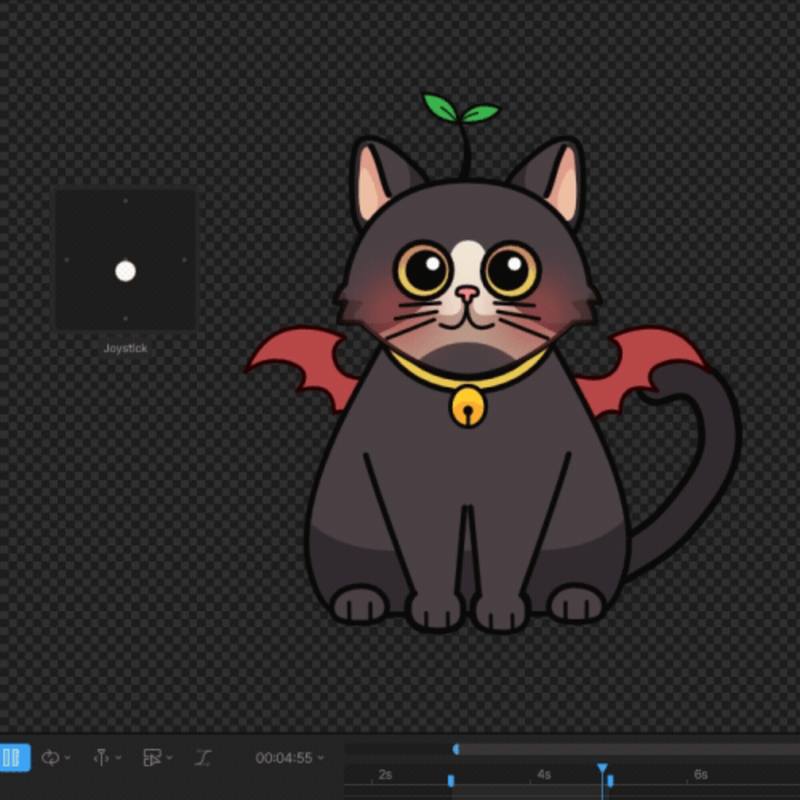Image resolution: width=800 pixels, height=800 pixels.
Task: Open the snap keys dropdown arrow
Action: coord(118,758)
